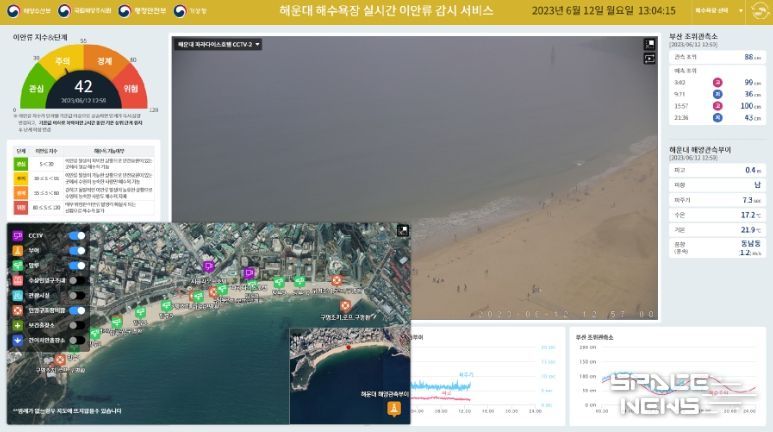773x432 pixels.
Task: Turn off the 부이 buoy layer switch
Action: [x=76, y=251]
